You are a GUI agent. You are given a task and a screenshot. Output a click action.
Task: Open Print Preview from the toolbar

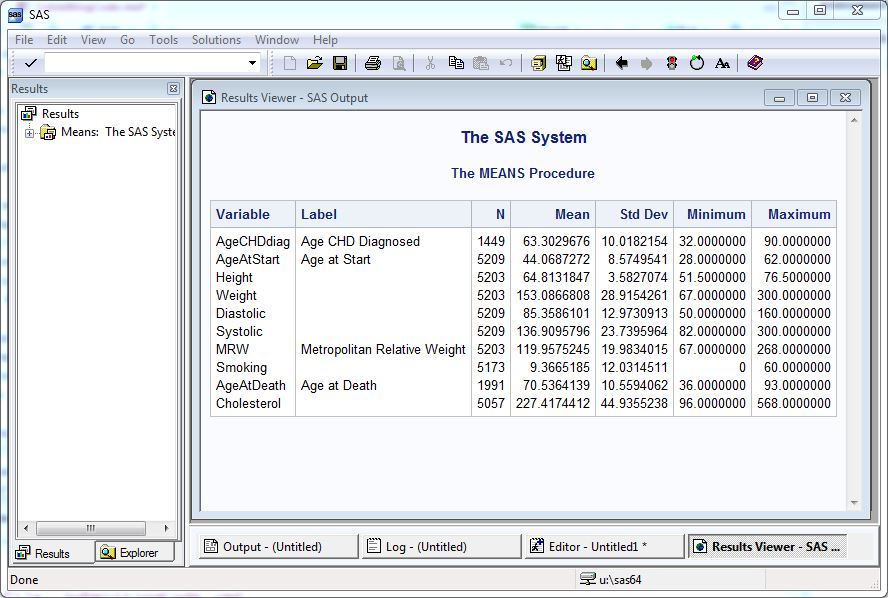coord(397,62)
